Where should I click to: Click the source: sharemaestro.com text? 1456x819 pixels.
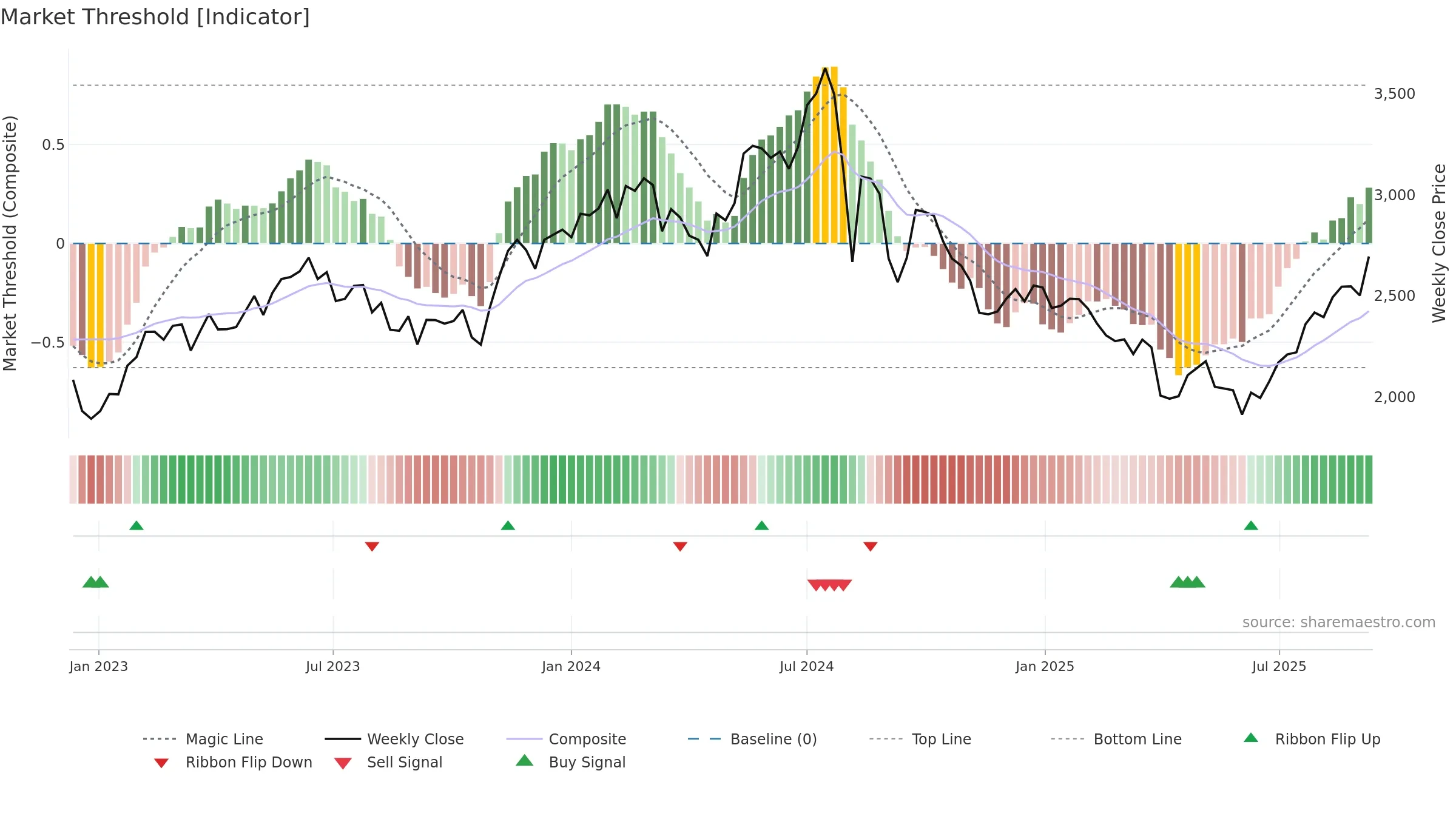(1338, 622)
